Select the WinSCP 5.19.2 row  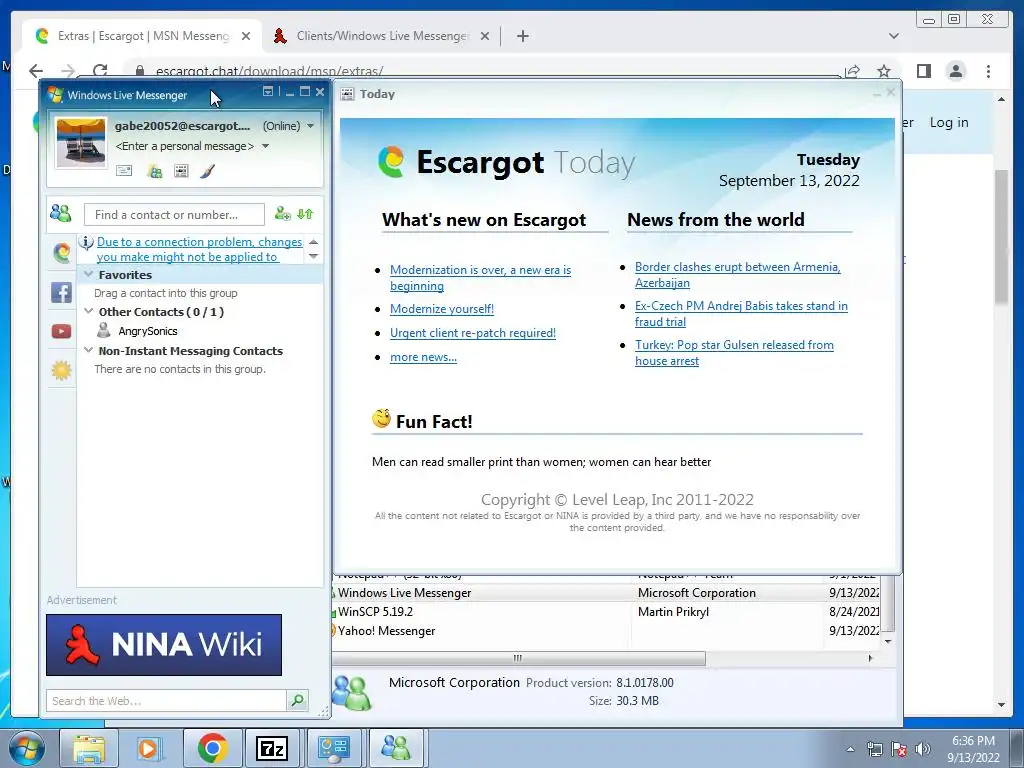click(606, 612)
